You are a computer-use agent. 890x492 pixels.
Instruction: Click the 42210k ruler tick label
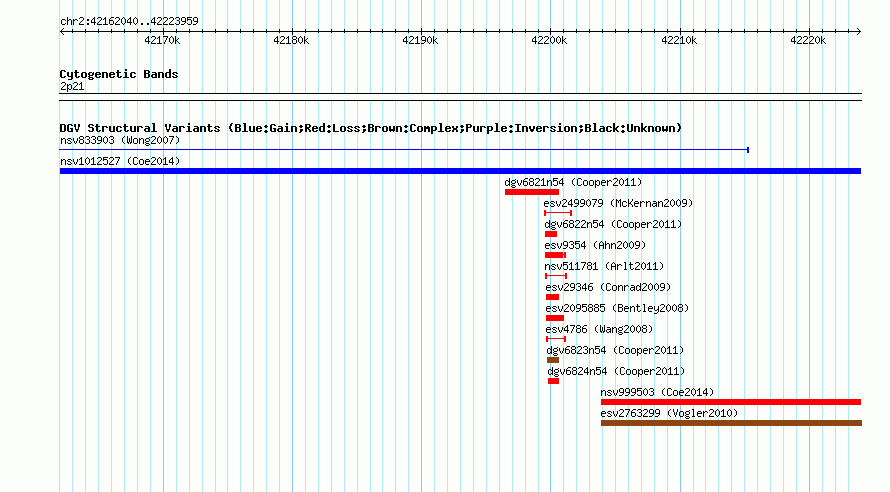679,40
